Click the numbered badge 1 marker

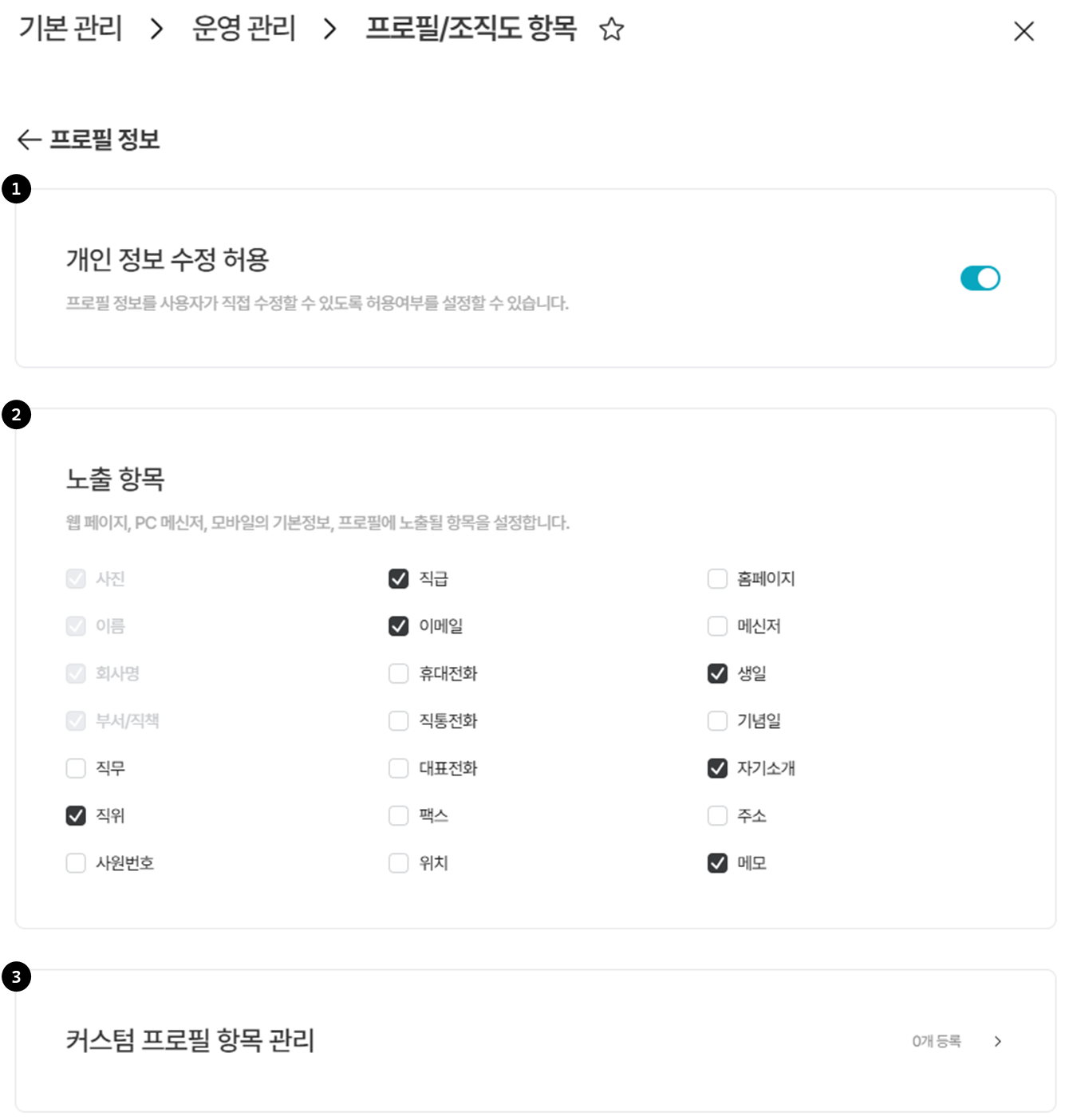click(x=16, y=189)
